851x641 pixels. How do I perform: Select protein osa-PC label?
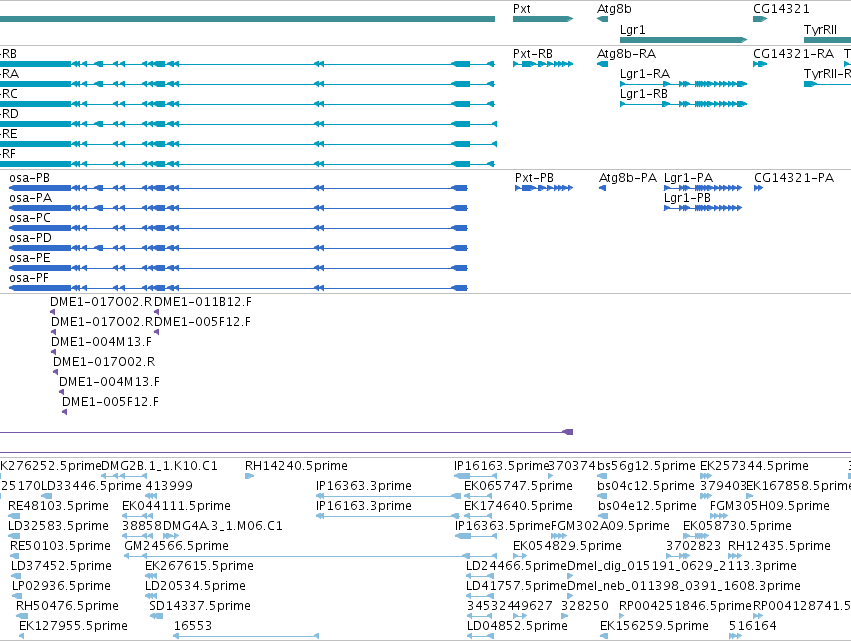pos(30,218)
